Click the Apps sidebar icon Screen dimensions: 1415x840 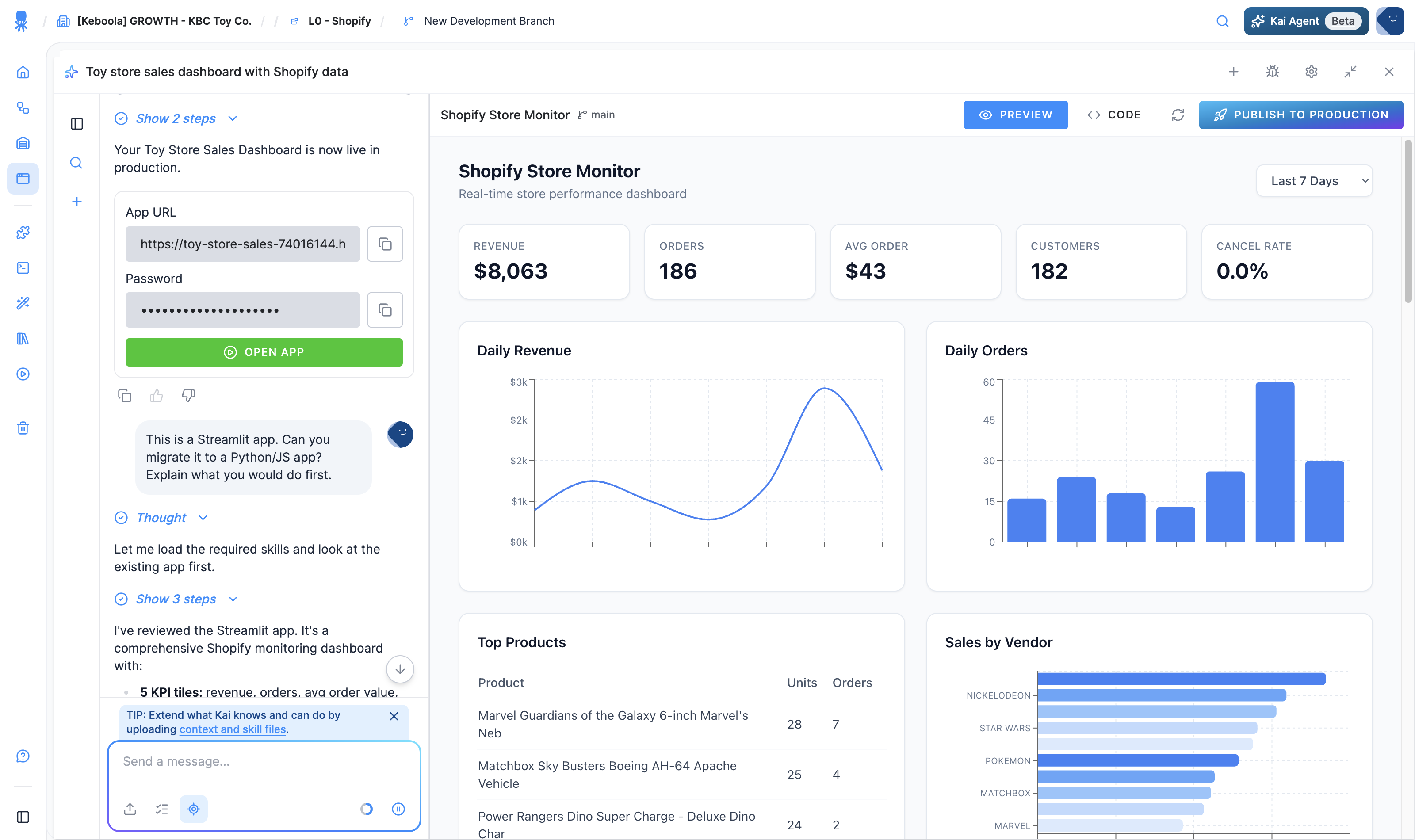pos(23,179)
